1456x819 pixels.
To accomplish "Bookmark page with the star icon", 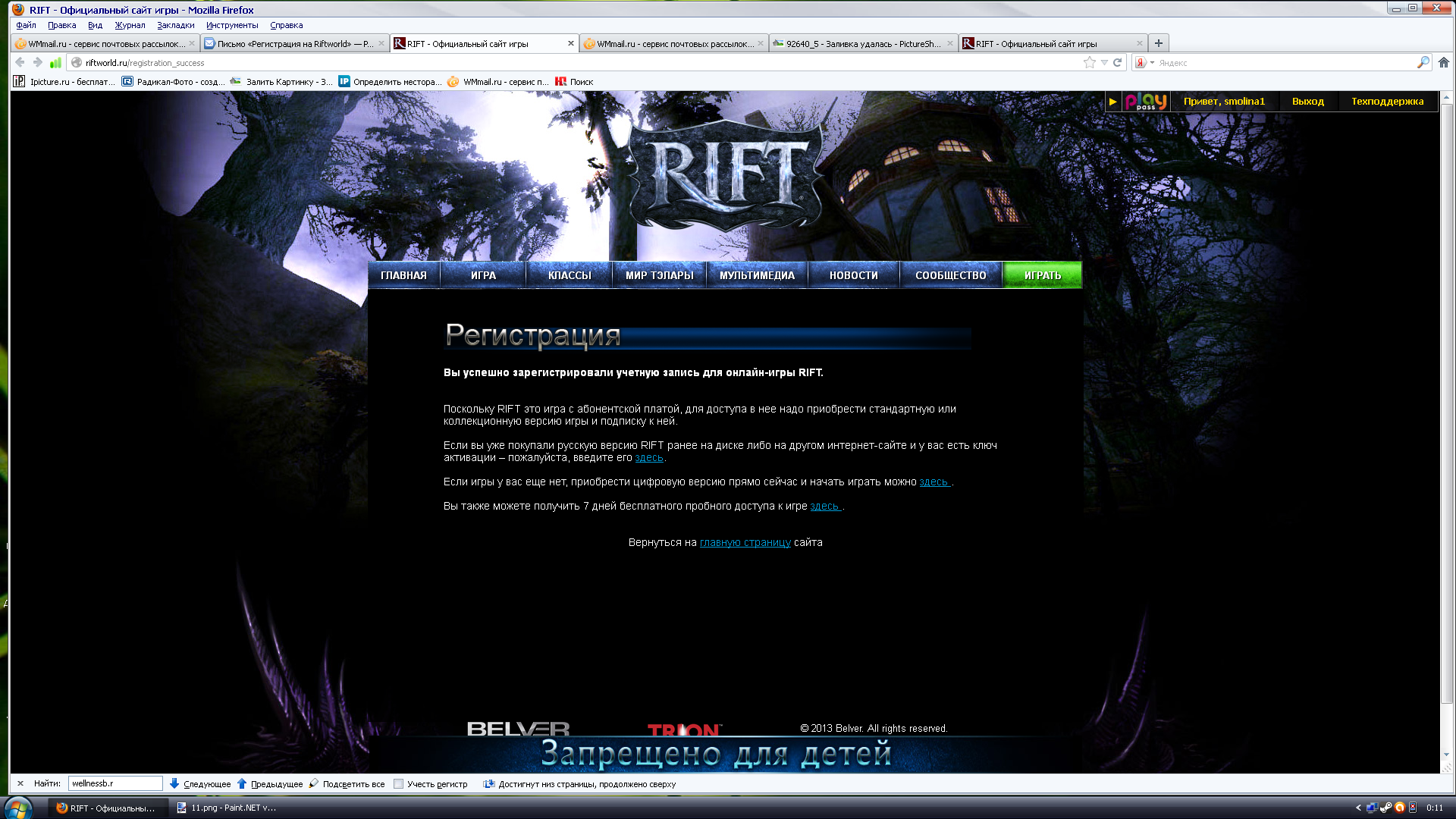I will tap(1090, 62).
